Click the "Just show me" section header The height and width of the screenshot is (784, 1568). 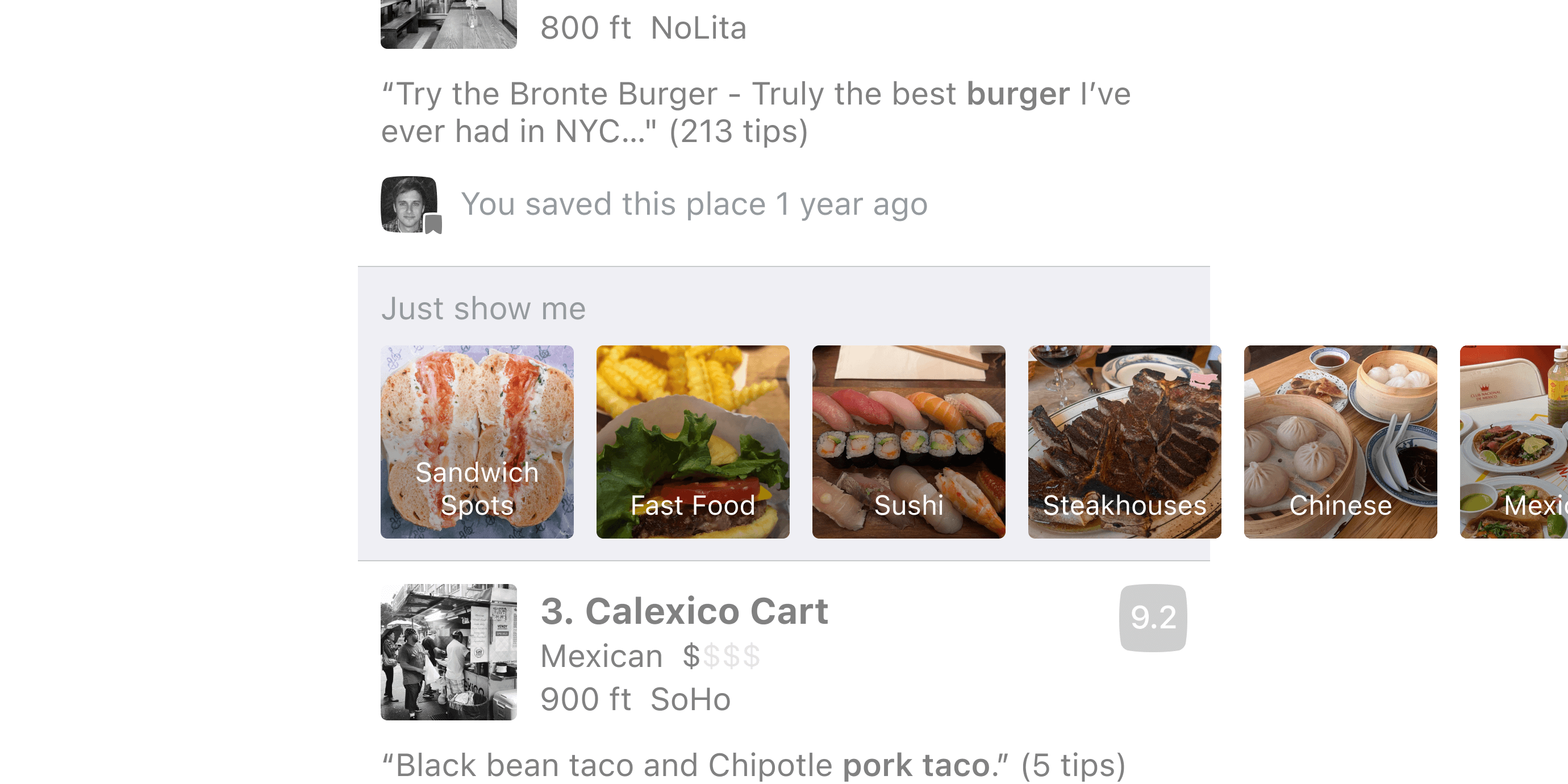pos(483,308)
